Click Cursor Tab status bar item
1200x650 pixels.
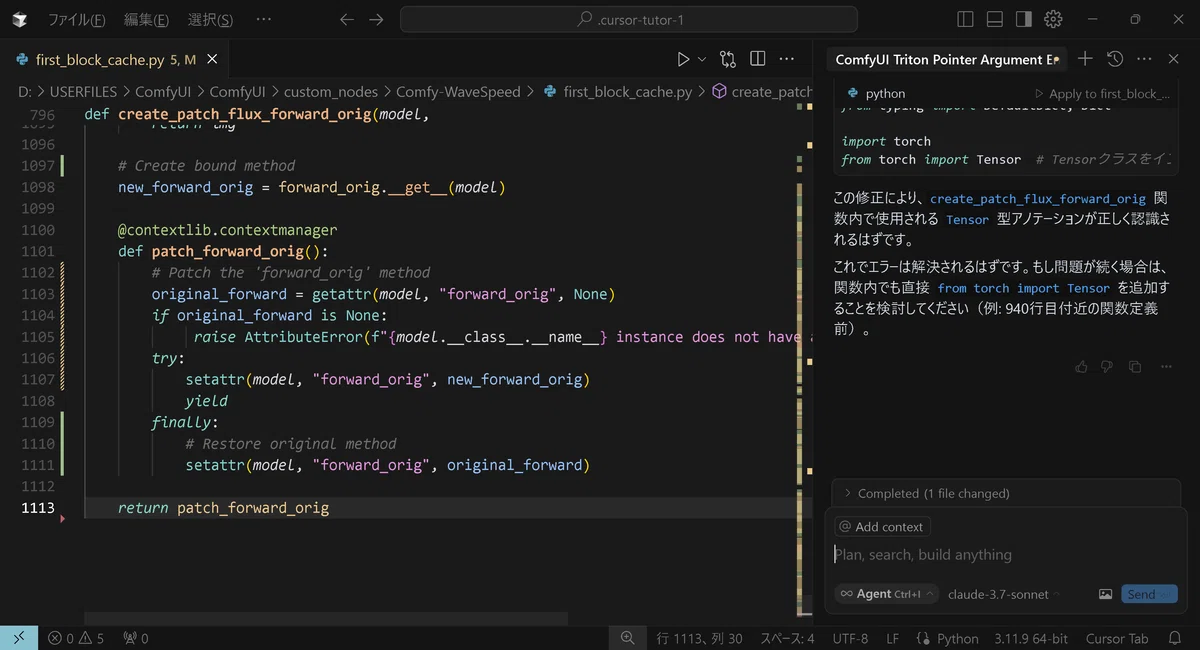click(x=1117, y=638)
